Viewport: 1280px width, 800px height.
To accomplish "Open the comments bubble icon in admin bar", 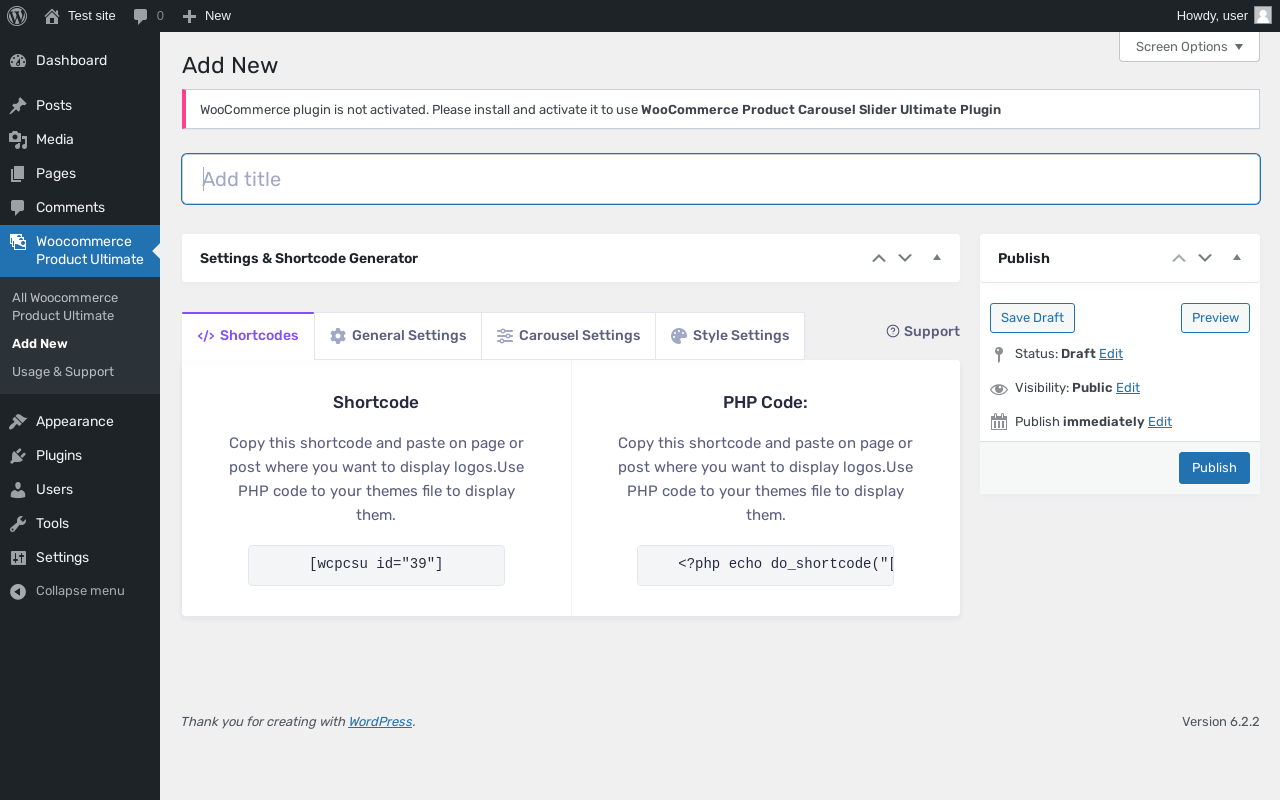I will click(141, 16).
